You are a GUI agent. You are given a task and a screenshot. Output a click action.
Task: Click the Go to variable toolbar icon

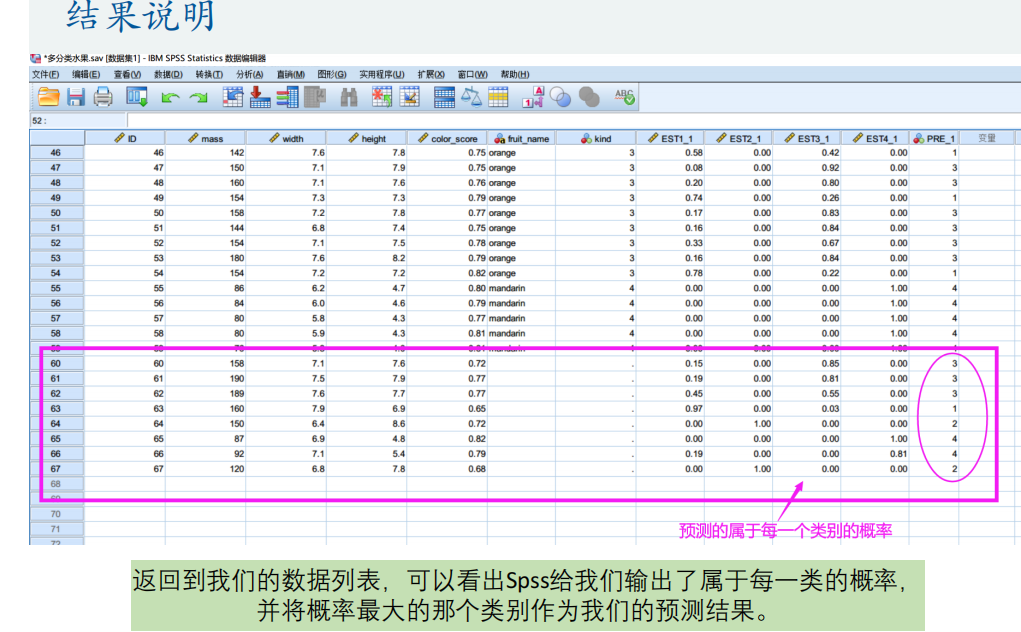260,97
